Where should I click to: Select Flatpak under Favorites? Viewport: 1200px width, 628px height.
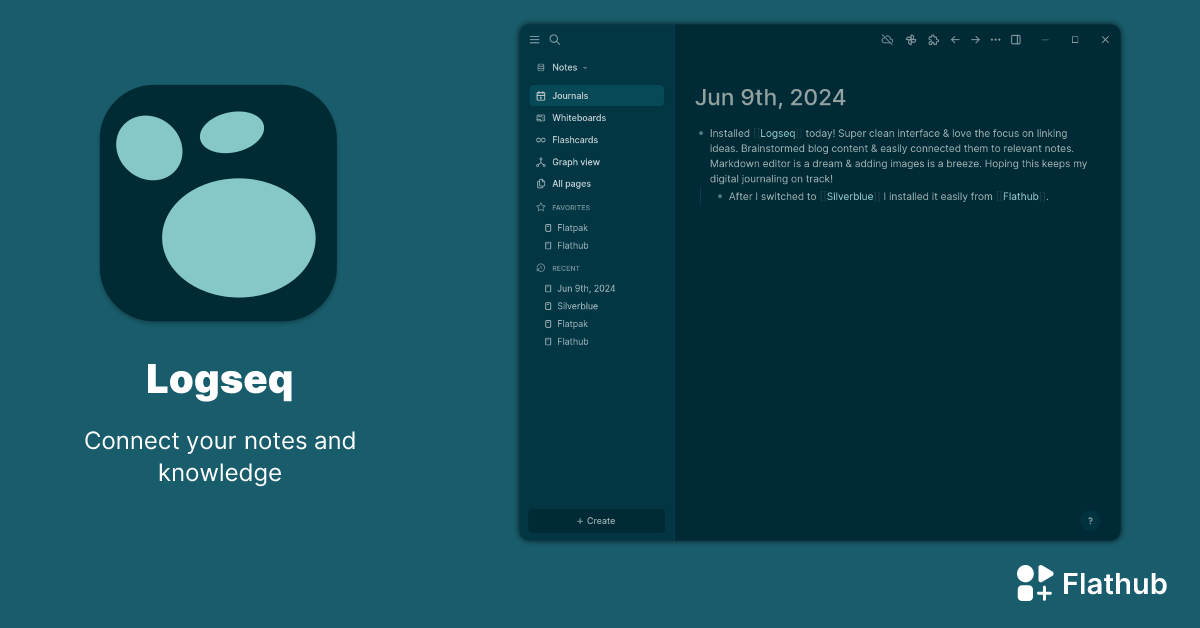(573, 227)
